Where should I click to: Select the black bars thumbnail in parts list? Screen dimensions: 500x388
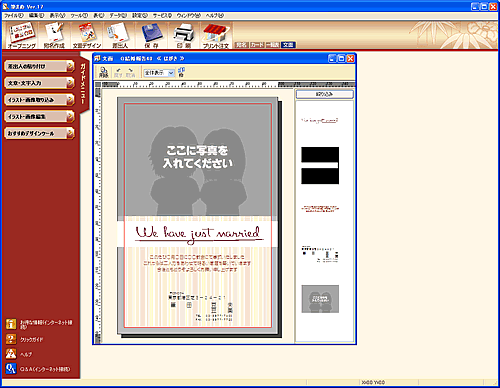(x=320, y=166)
